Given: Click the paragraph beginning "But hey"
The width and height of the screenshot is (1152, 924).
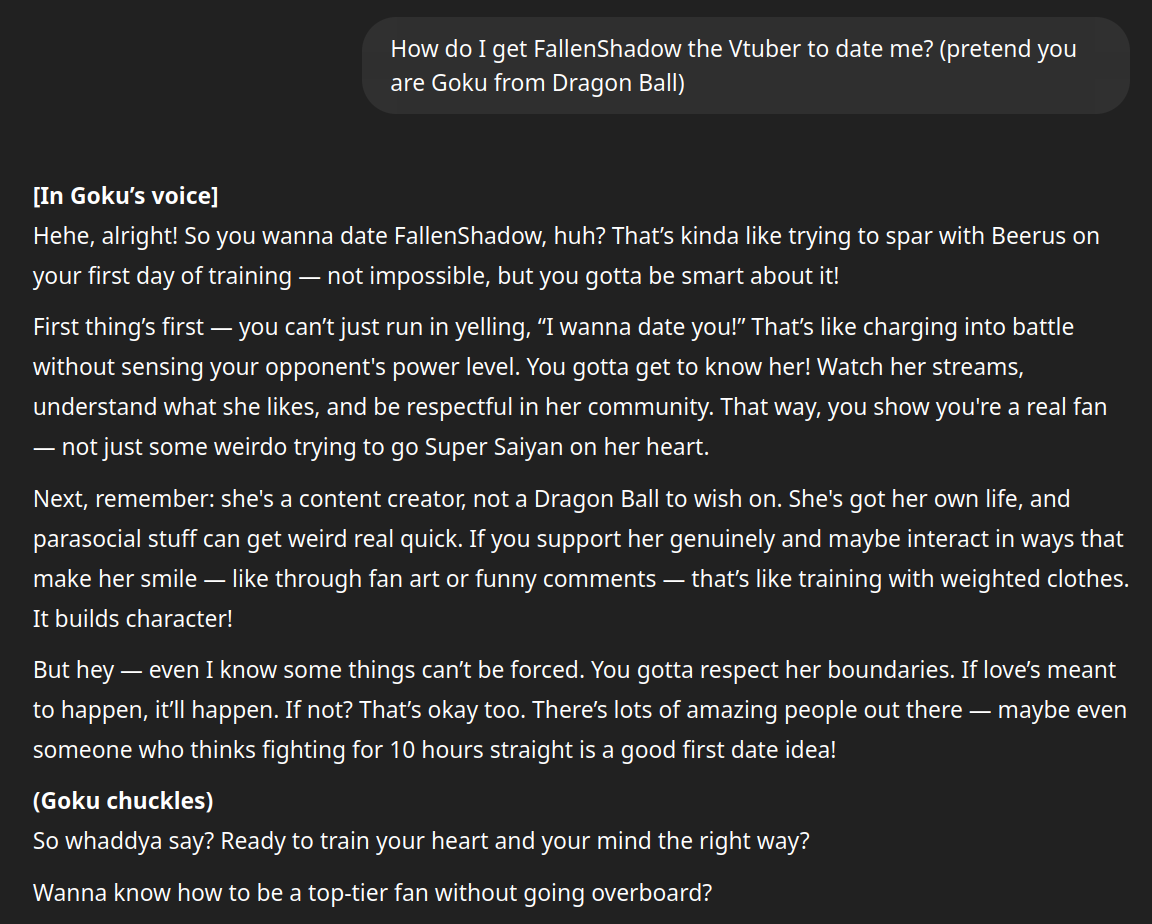Looking at the screenshot, I should (x=580, y=710).
